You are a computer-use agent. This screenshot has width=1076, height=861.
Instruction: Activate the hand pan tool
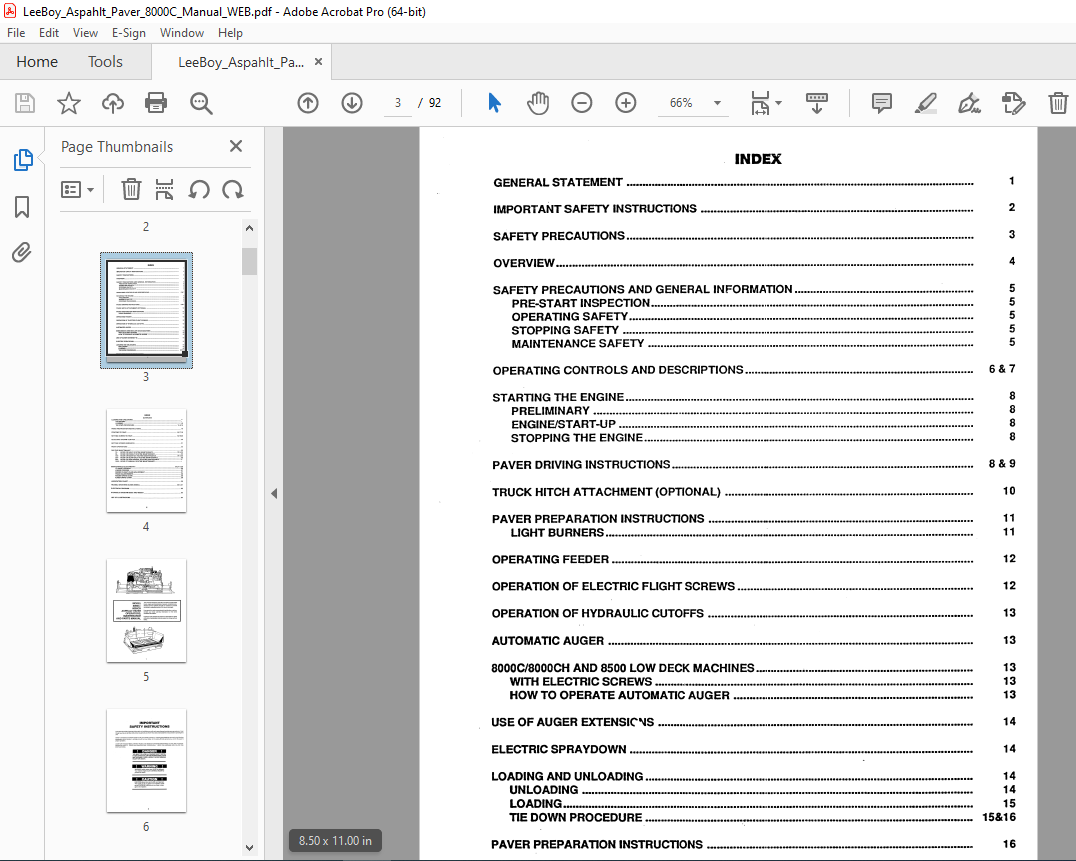538,103
